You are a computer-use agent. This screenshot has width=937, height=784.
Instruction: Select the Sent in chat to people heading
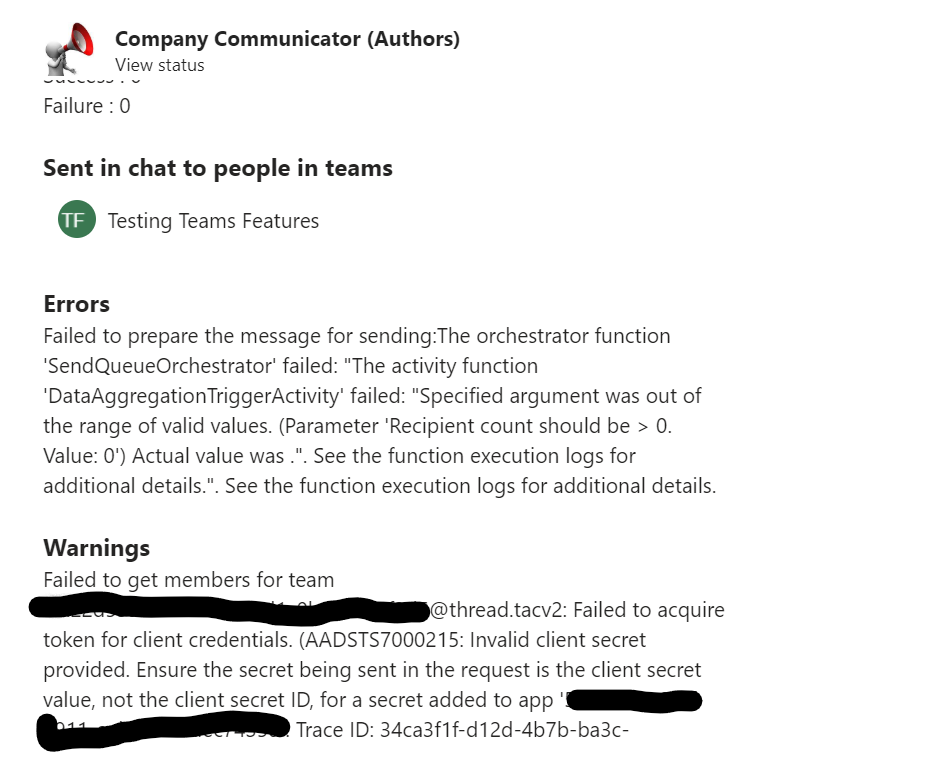(x=218, y=167)
